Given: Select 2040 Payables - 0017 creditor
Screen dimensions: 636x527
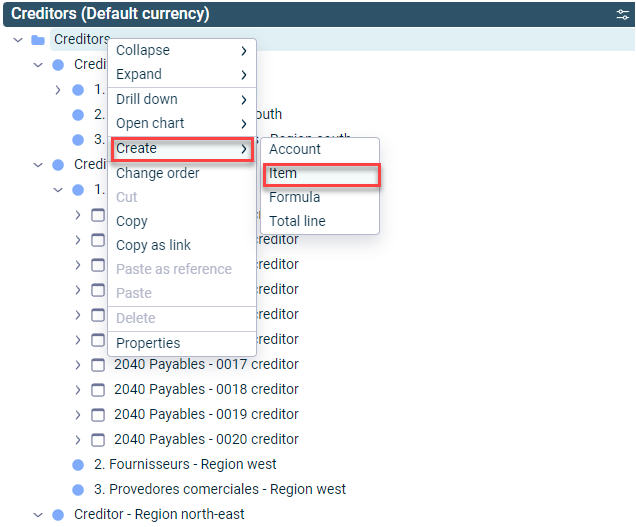Looking at the screenshot, I should pyautogui.click(x=206, y=364).
